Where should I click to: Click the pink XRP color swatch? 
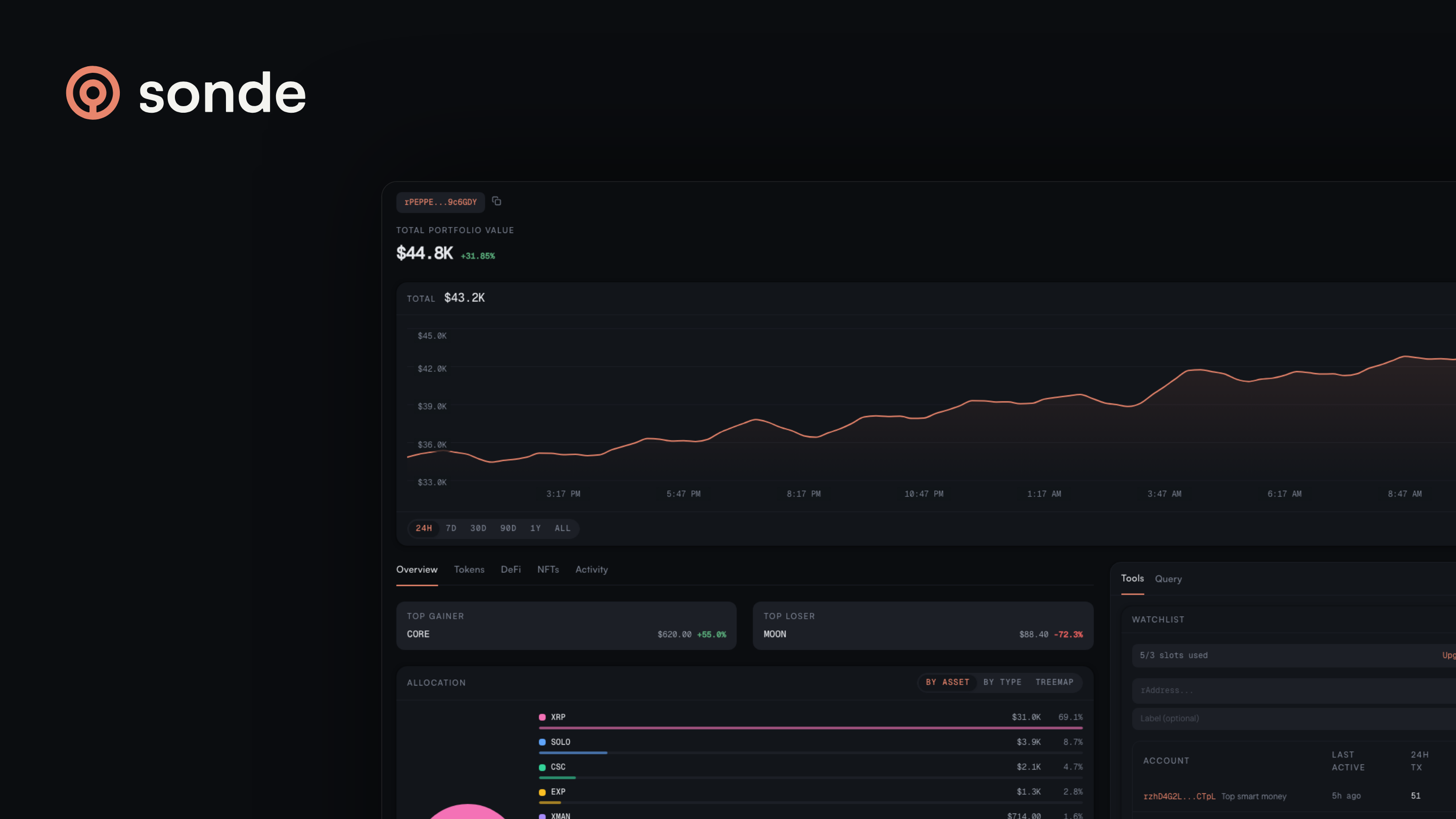click(x=542, y=717)
